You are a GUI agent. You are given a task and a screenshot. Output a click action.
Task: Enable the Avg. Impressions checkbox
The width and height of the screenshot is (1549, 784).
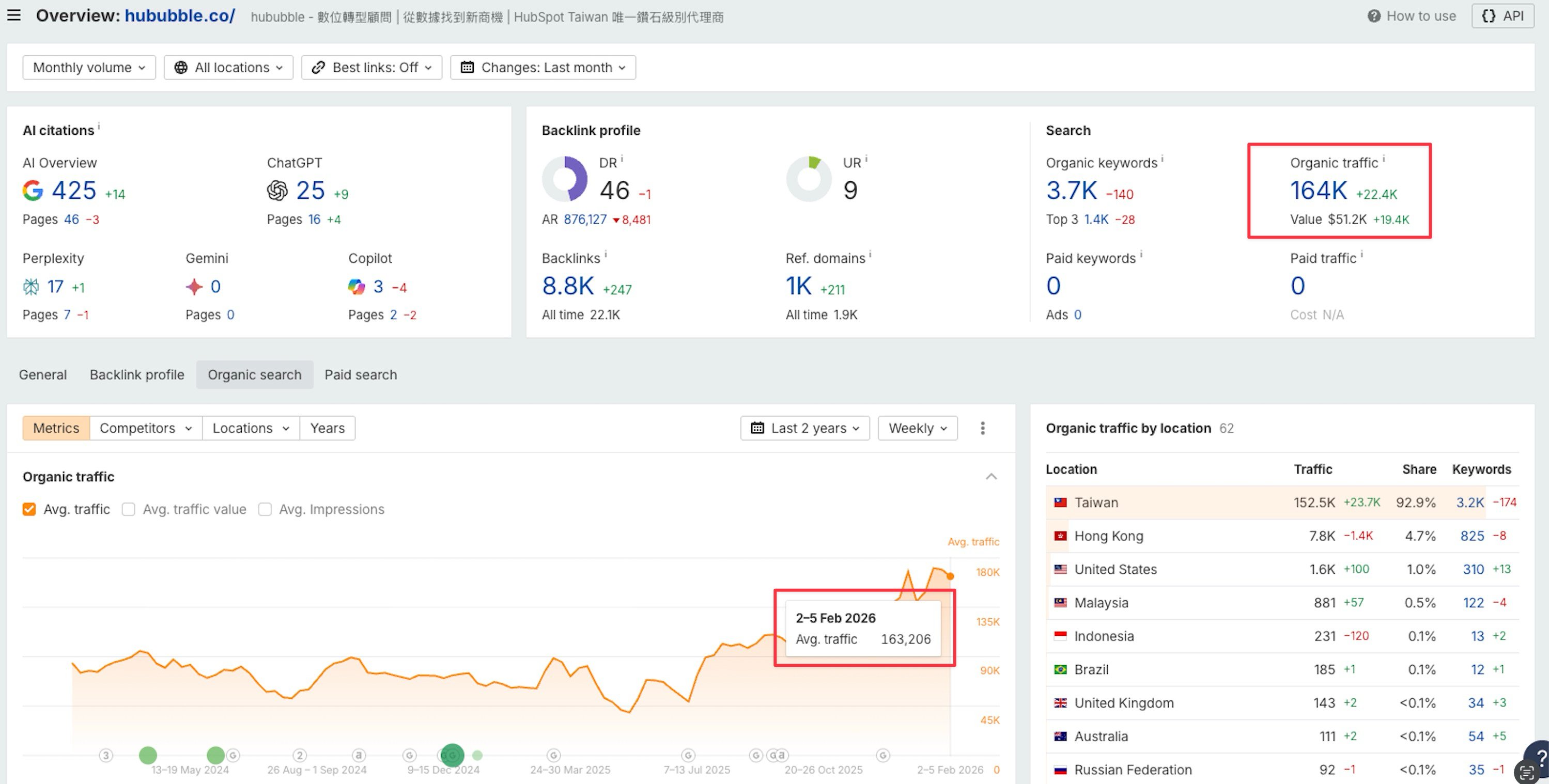pyautogui.click(x=265, y=509)
